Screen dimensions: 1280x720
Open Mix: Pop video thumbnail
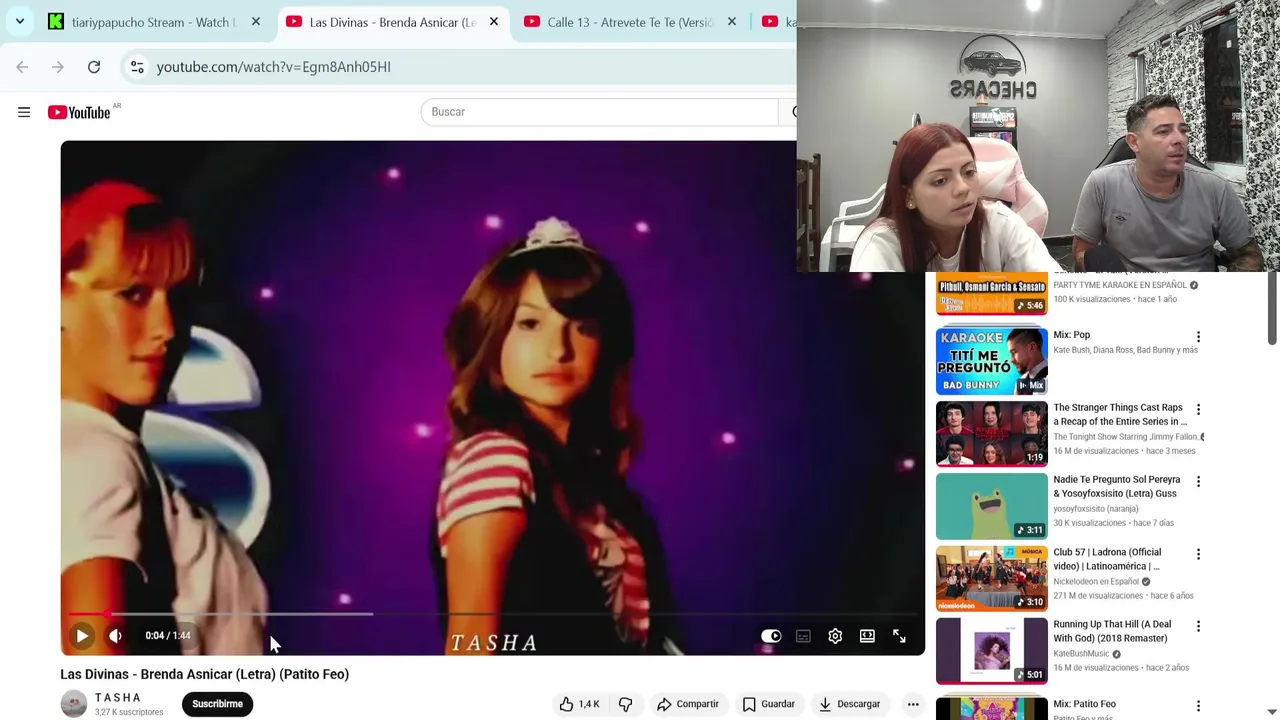[991, 361]
